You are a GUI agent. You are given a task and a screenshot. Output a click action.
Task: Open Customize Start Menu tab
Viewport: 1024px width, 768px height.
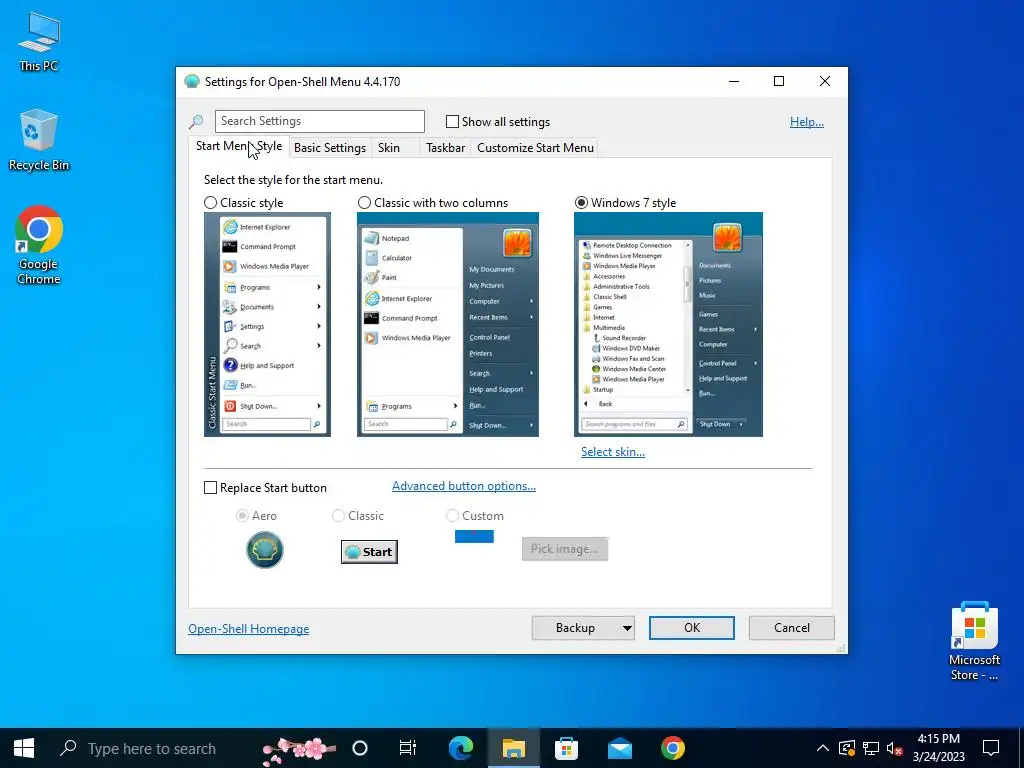coord(536,148)
